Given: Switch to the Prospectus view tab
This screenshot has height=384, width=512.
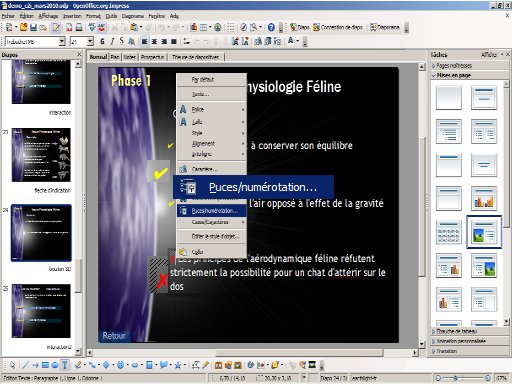Looking at the screenshot, I should (x=152, y=57).
